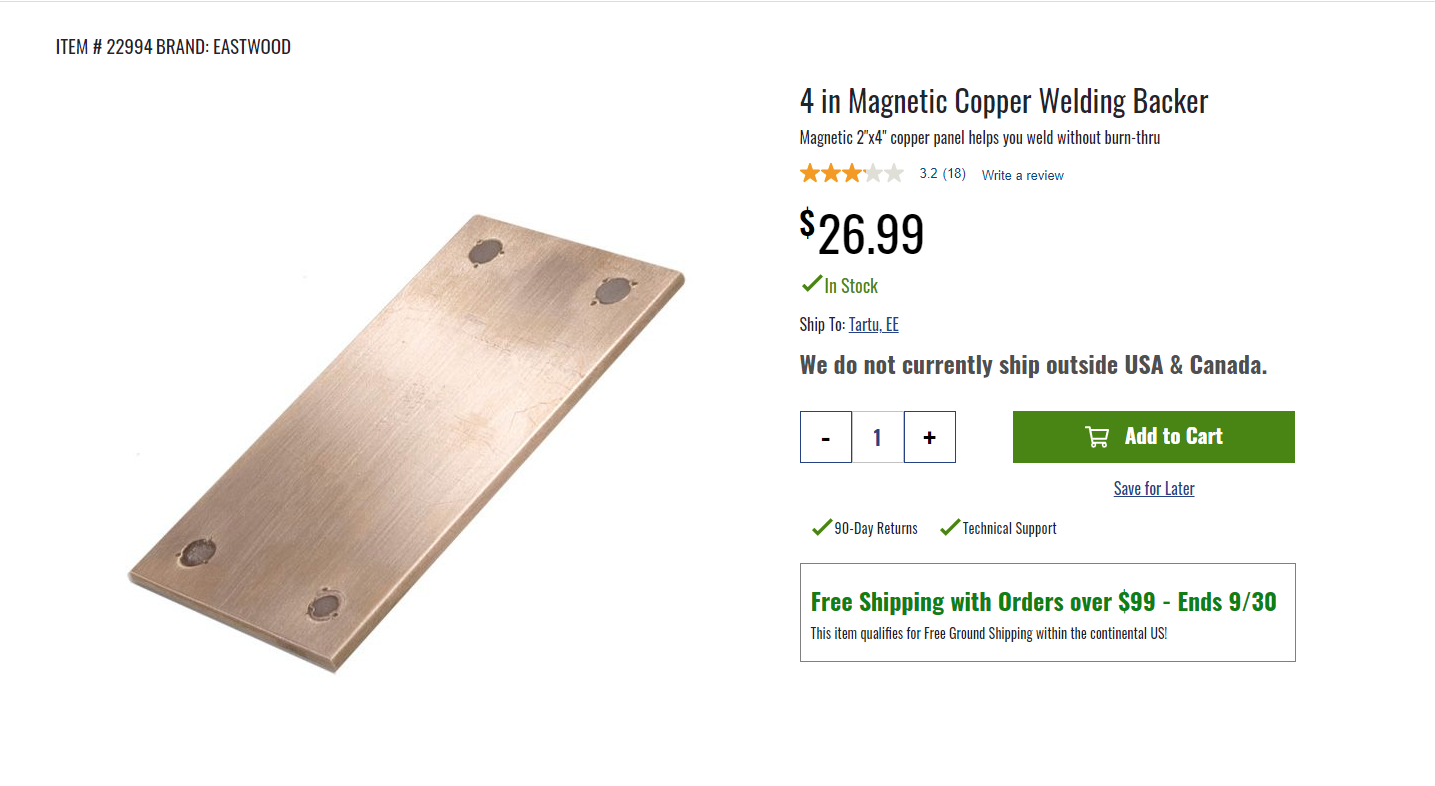Click the Free Shipping with Orders over $99 heading

(1043, 602)
